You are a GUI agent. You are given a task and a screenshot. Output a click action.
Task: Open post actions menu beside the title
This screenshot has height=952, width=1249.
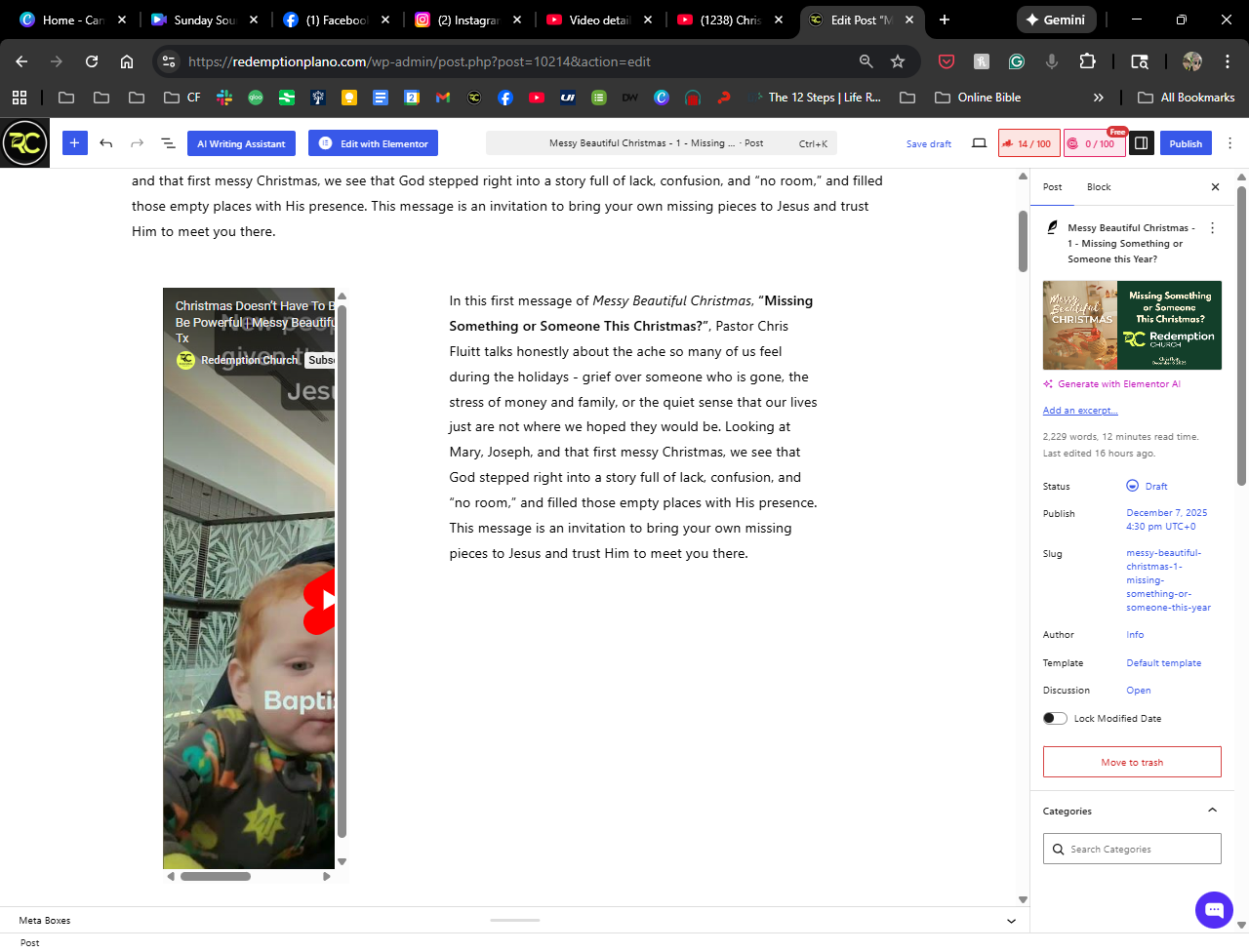1213,228
